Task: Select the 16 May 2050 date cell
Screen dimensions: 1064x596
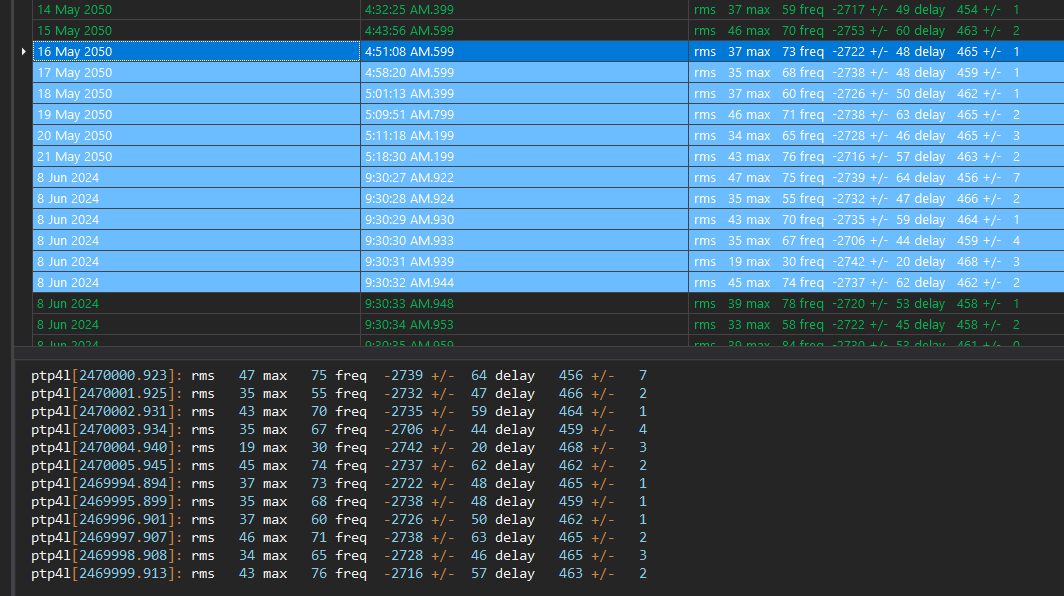Action: [197, 52]
